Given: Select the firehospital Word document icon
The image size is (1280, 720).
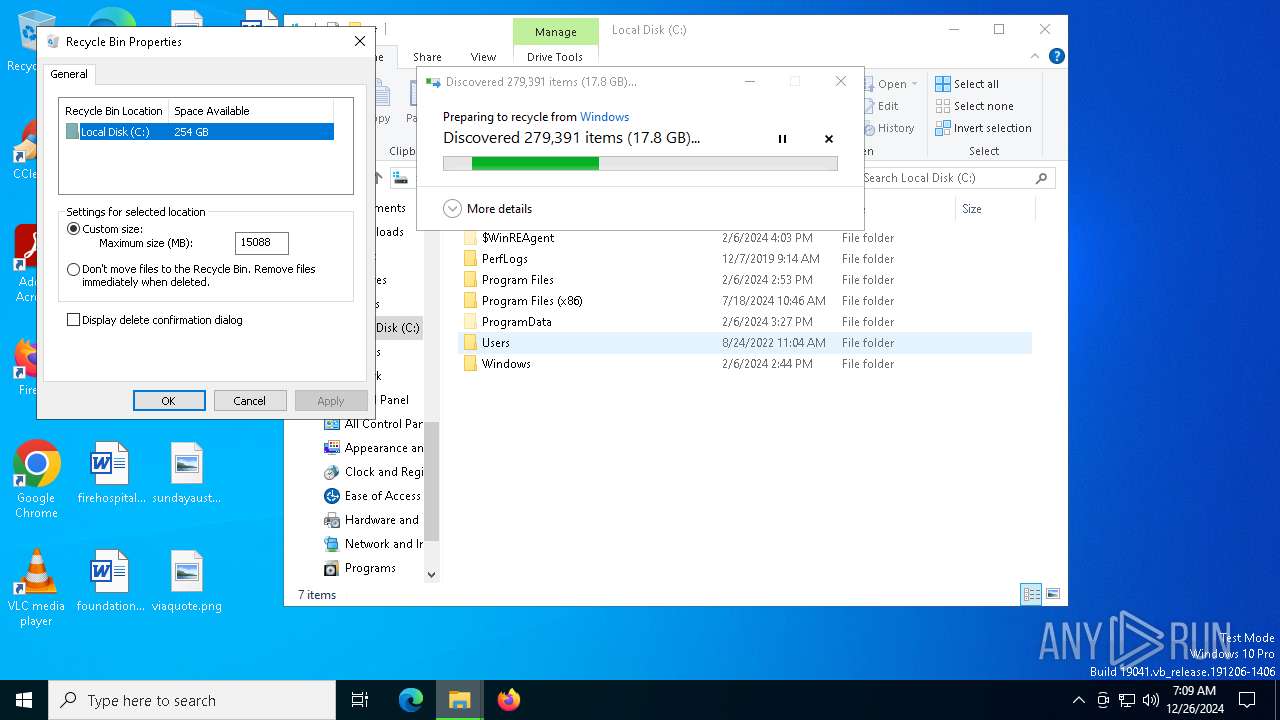Looking at the screenshot, I should tap(110, 474).
